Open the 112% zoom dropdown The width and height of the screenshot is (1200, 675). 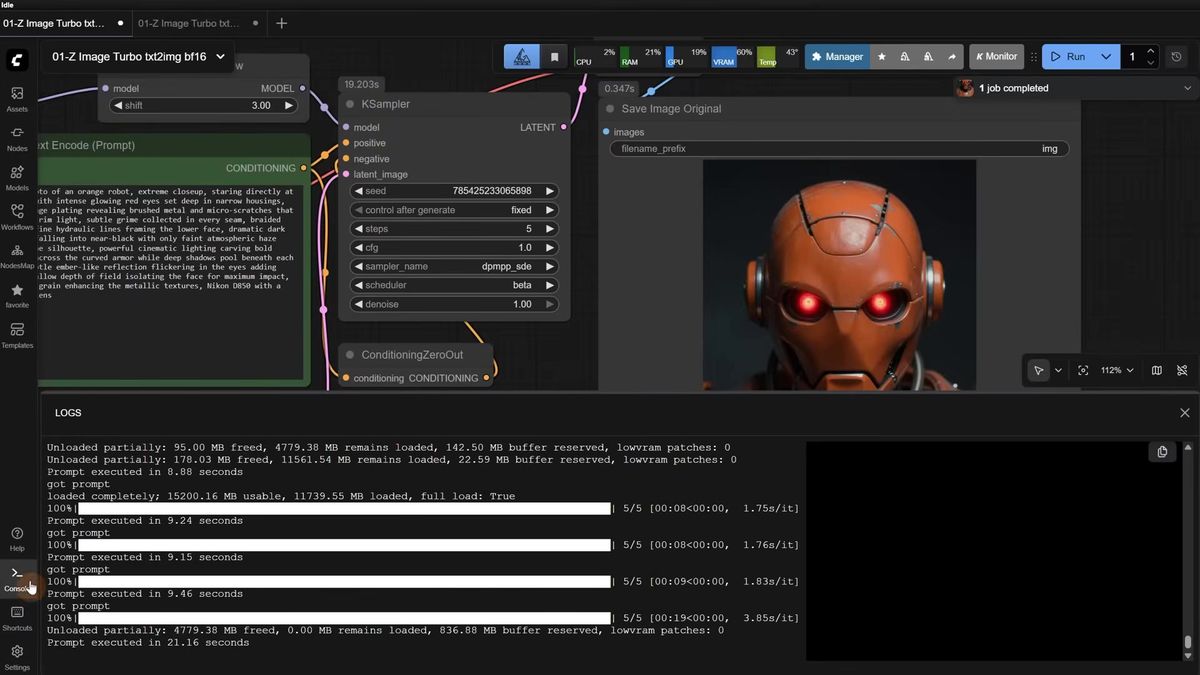tap(1117, 370)
